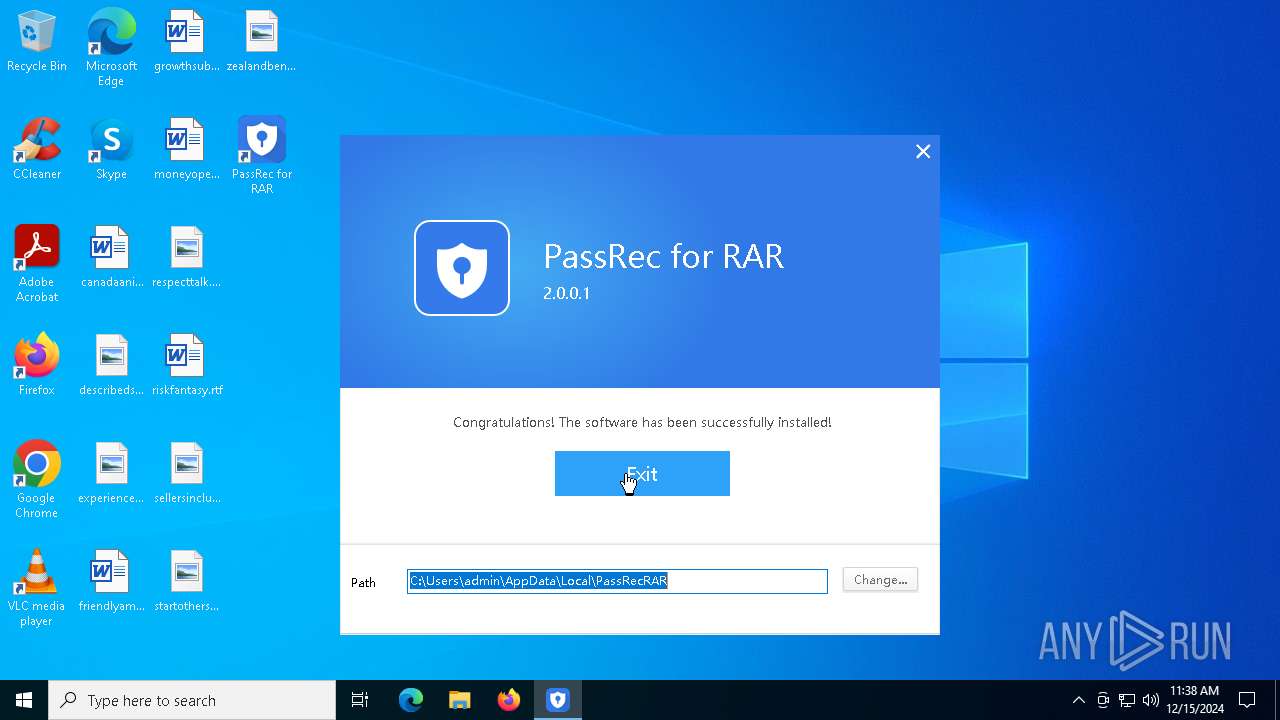Open Skype desktop shortcut
Image resolution: width=1280 pixels, height=720 pixels.
click(111, 150)
